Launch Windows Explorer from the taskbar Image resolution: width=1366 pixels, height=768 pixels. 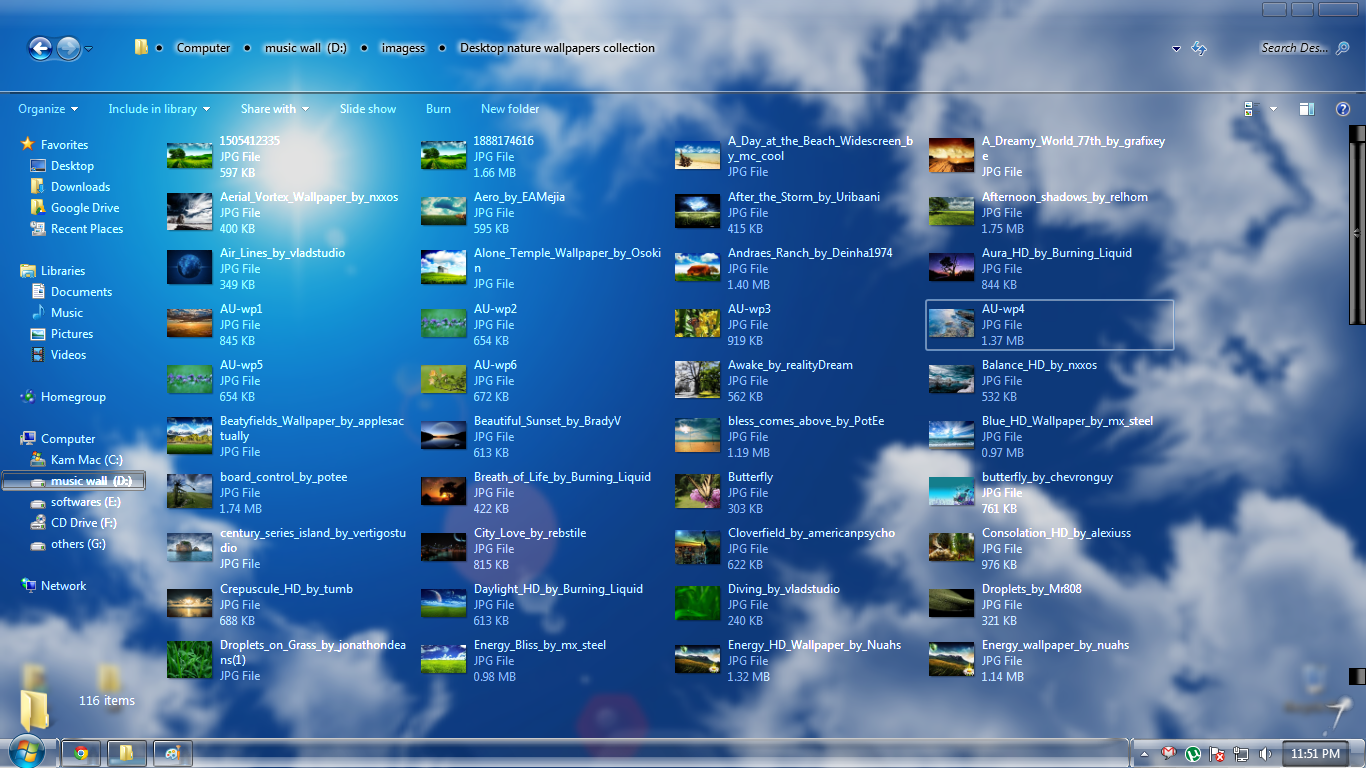pos(126,753)
